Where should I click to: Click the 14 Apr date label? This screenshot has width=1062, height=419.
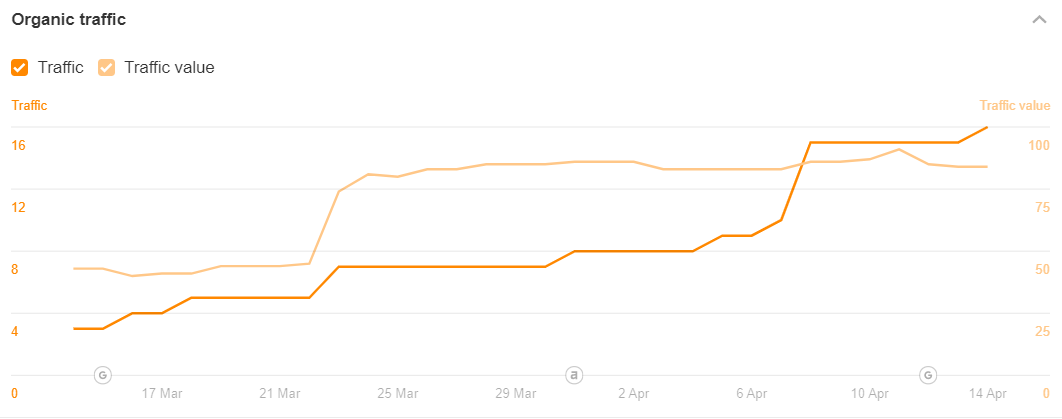point(988,393)
